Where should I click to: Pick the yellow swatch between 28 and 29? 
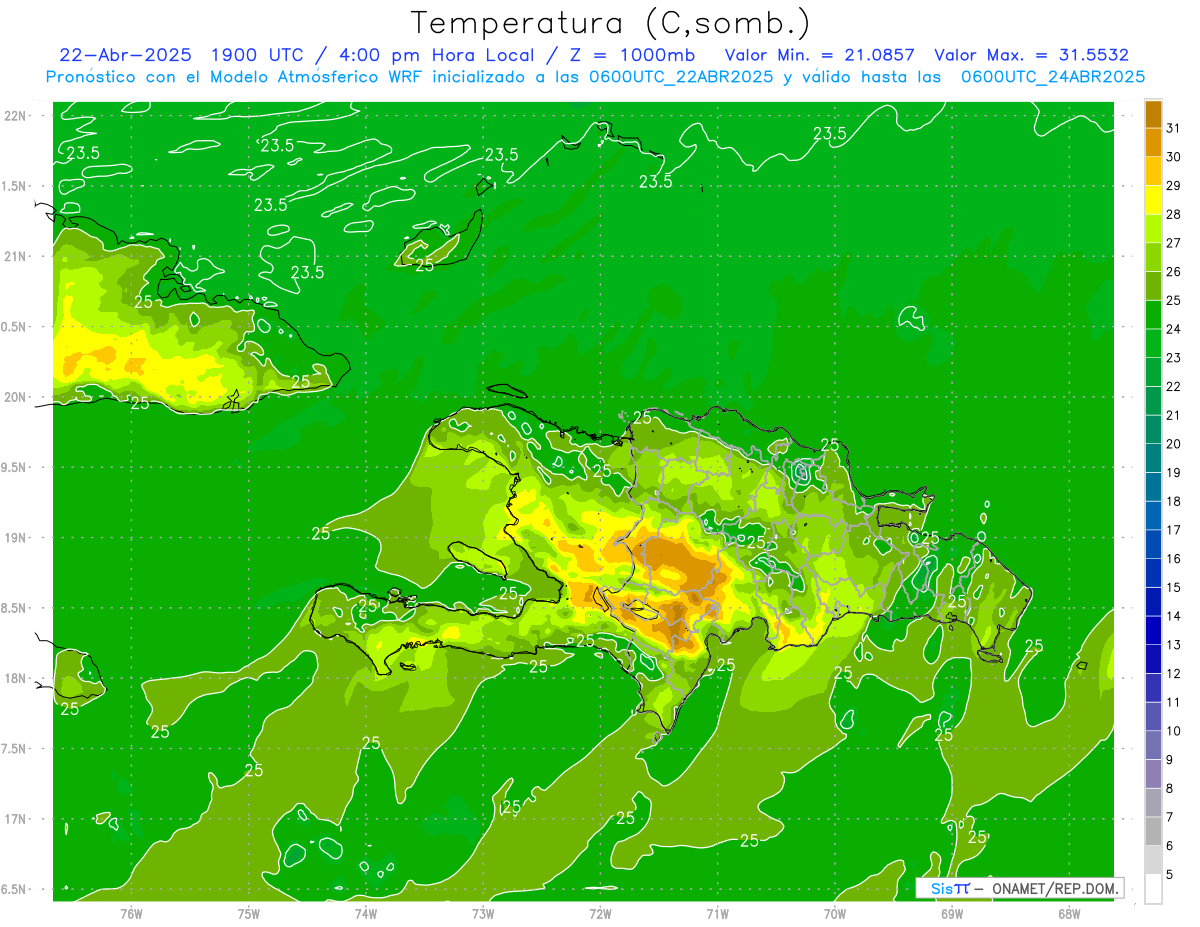1153,200
